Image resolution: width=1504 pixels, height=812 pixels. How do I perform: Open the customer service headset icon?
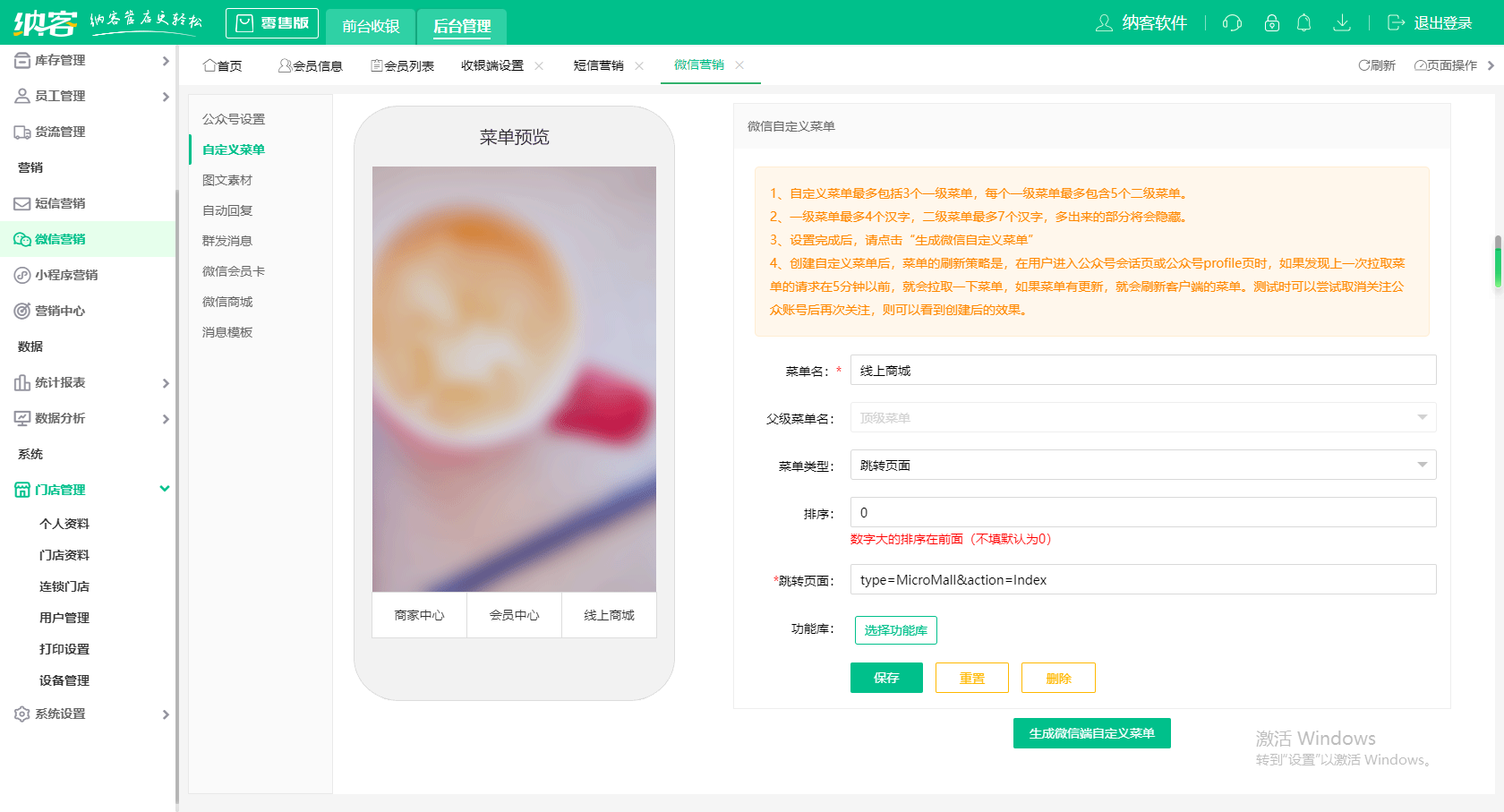pos(1232,23)
